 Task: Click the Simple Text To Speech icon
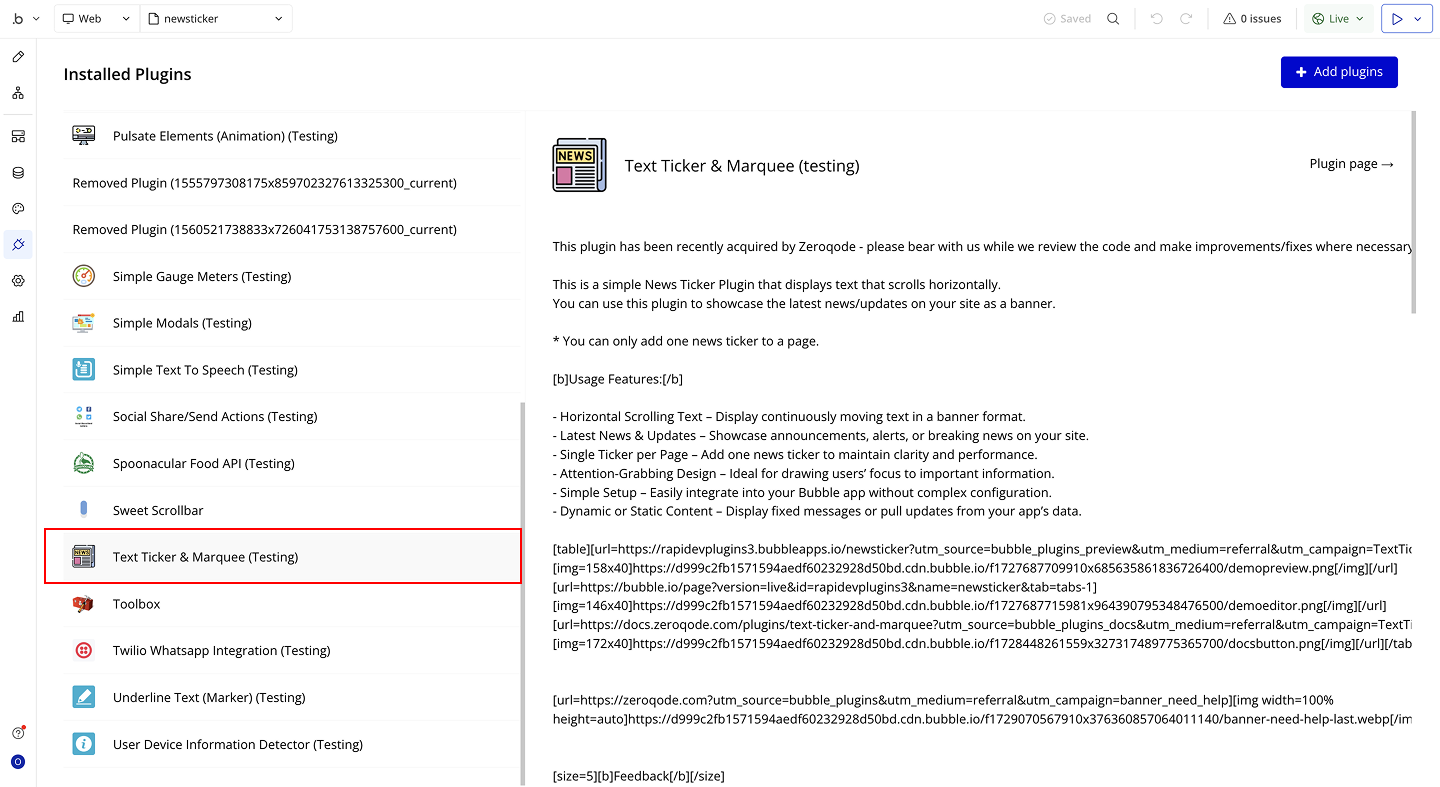click(x=84, y=370)
